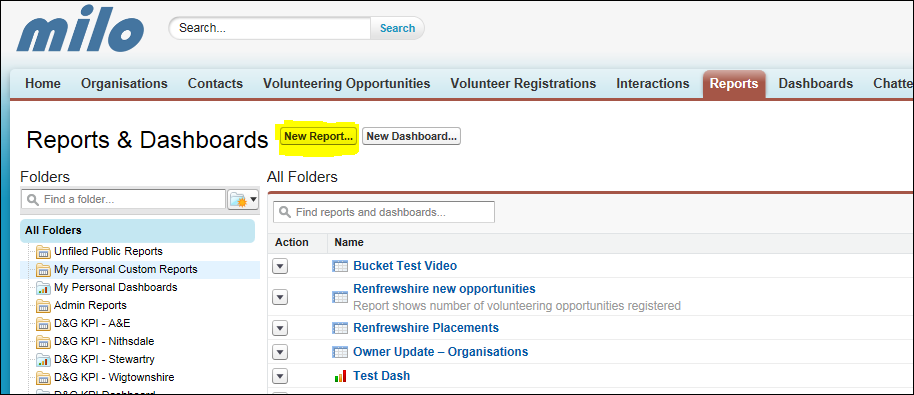Click the milo logo
914x395 pixels.
tap(80, 29)
